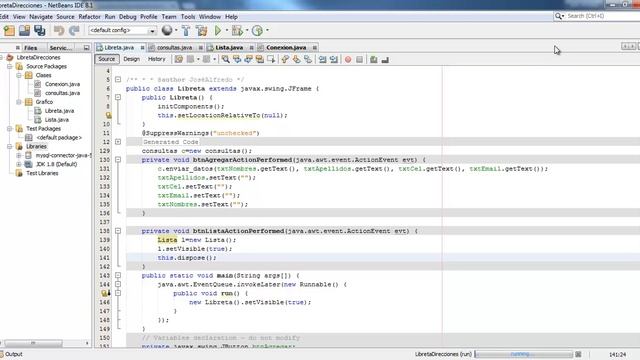Click the Build Project hammer icon
This screenshot has width=640, height=360.
(x=186, y=31)
